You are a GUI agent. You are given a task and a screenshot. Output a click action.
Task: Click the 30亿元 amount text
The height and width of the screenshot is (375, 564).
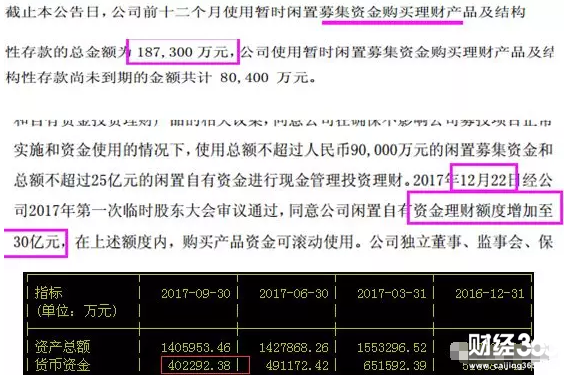pyautogui.click(x=37, y=242)
